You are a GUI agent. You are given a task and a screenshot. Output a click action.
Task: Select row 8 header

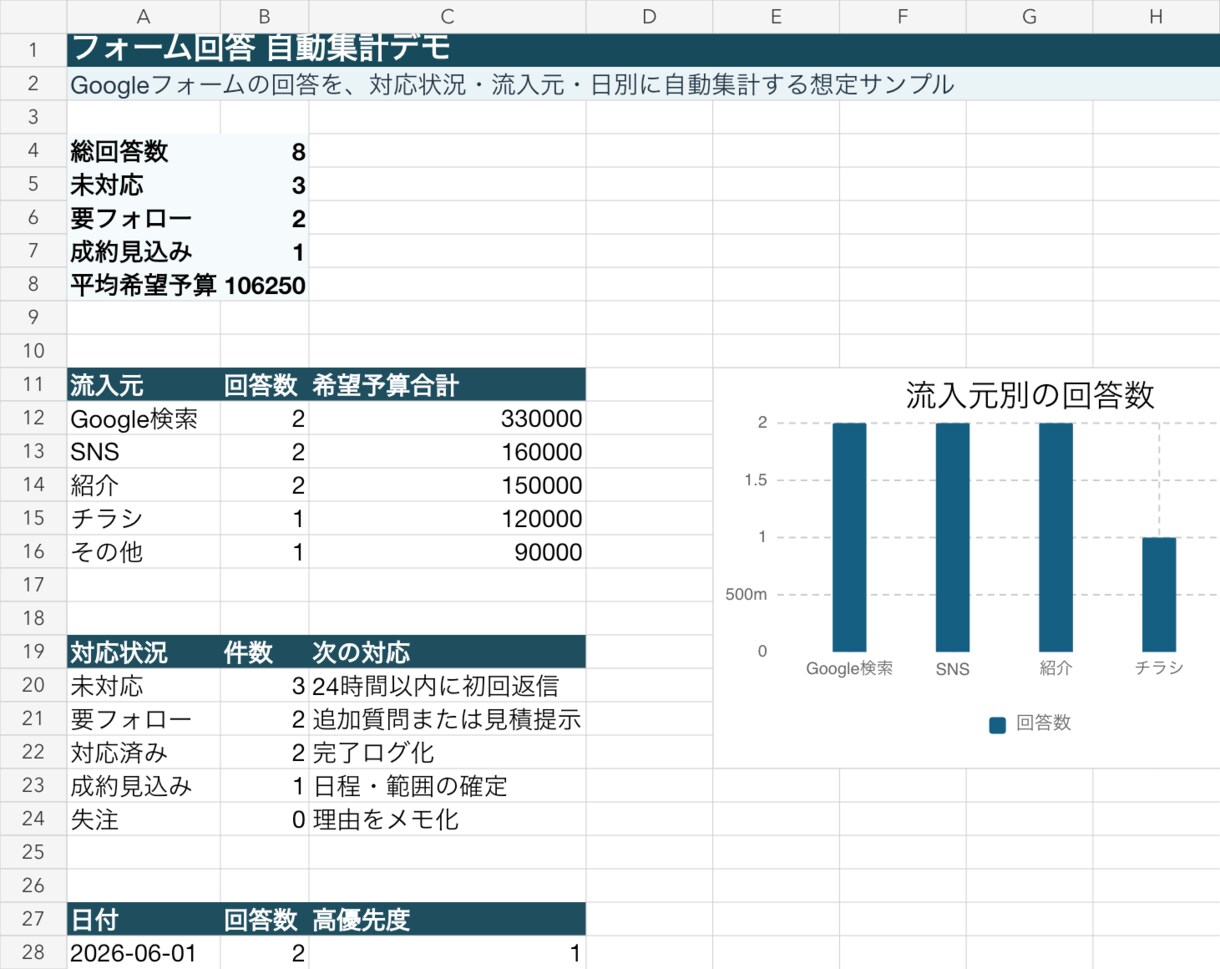pyautogui.click(x=33, y=285)
